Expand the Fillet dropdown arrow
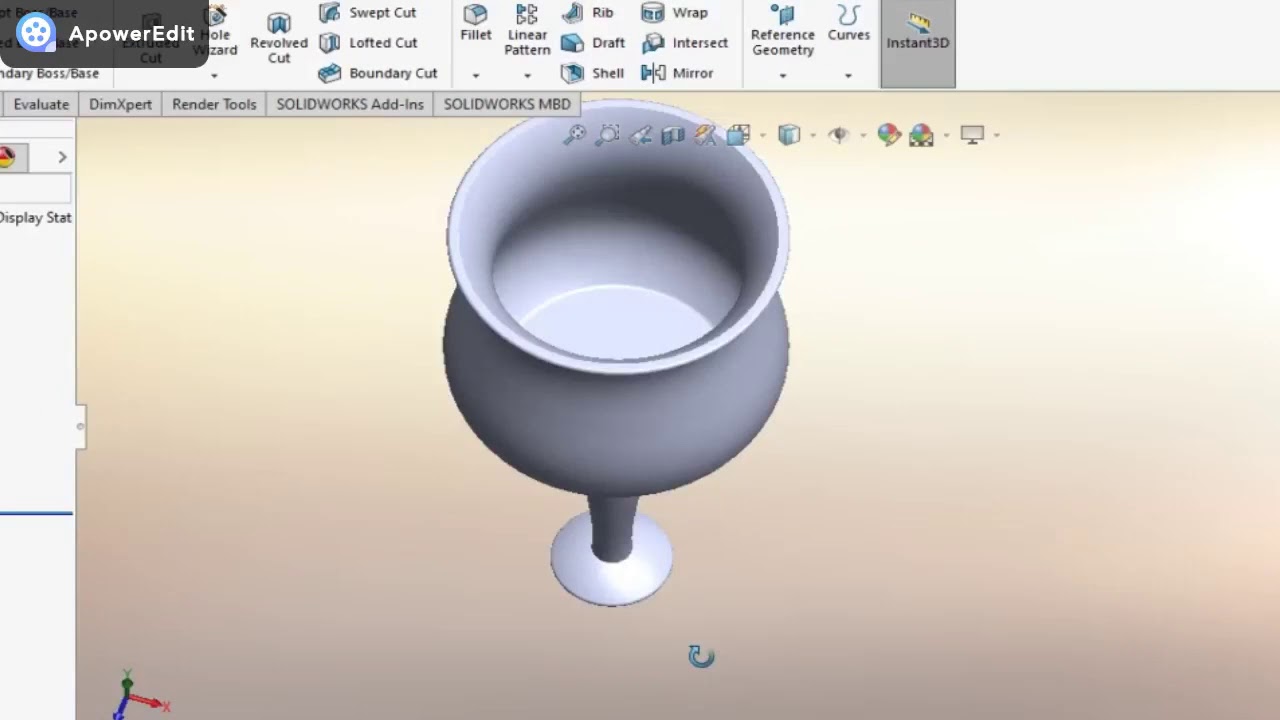 point(476,76)
